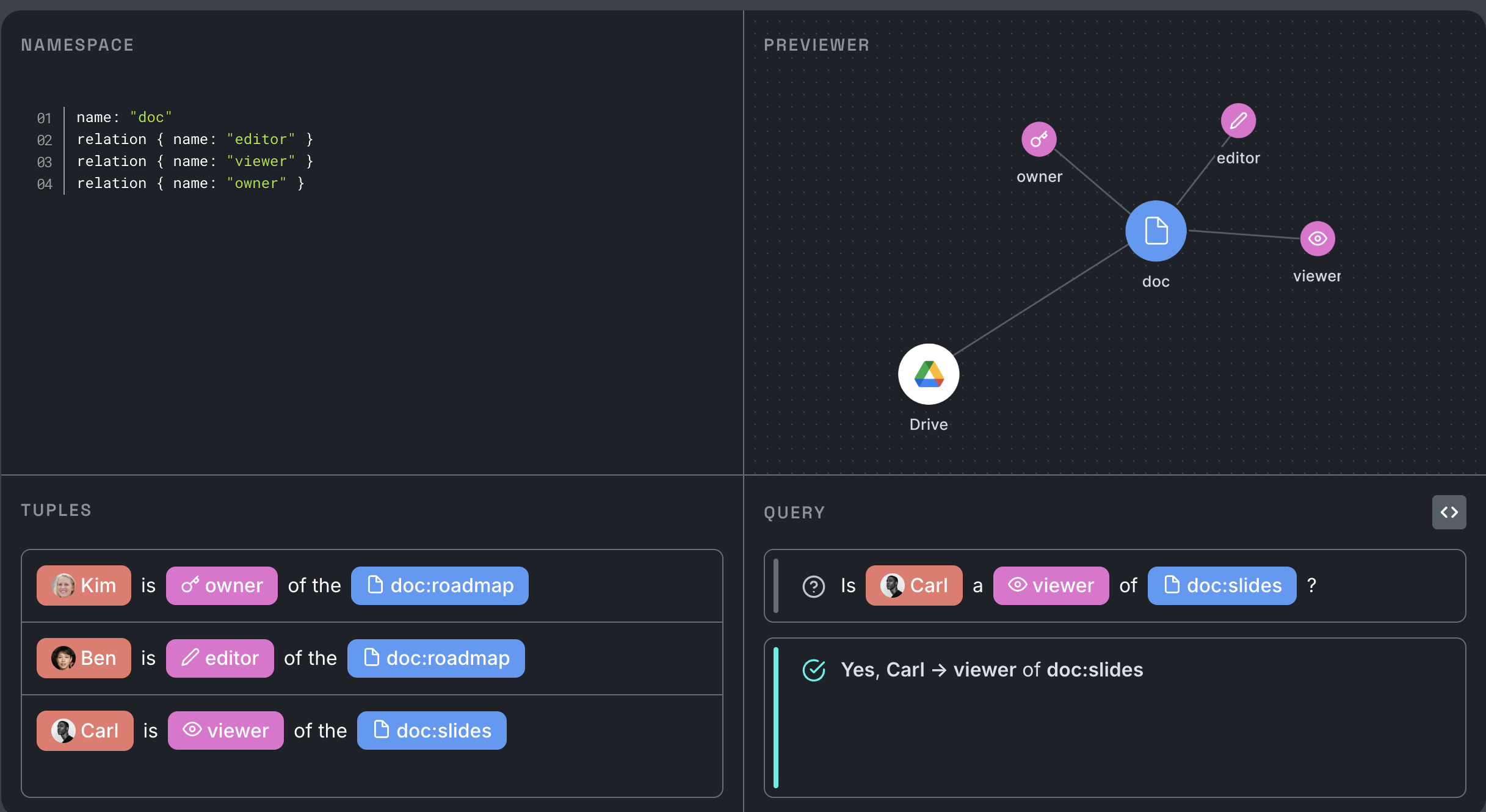
Task: Open the viewer relation chip in Carl's tuple
Action: pos(226,731)
